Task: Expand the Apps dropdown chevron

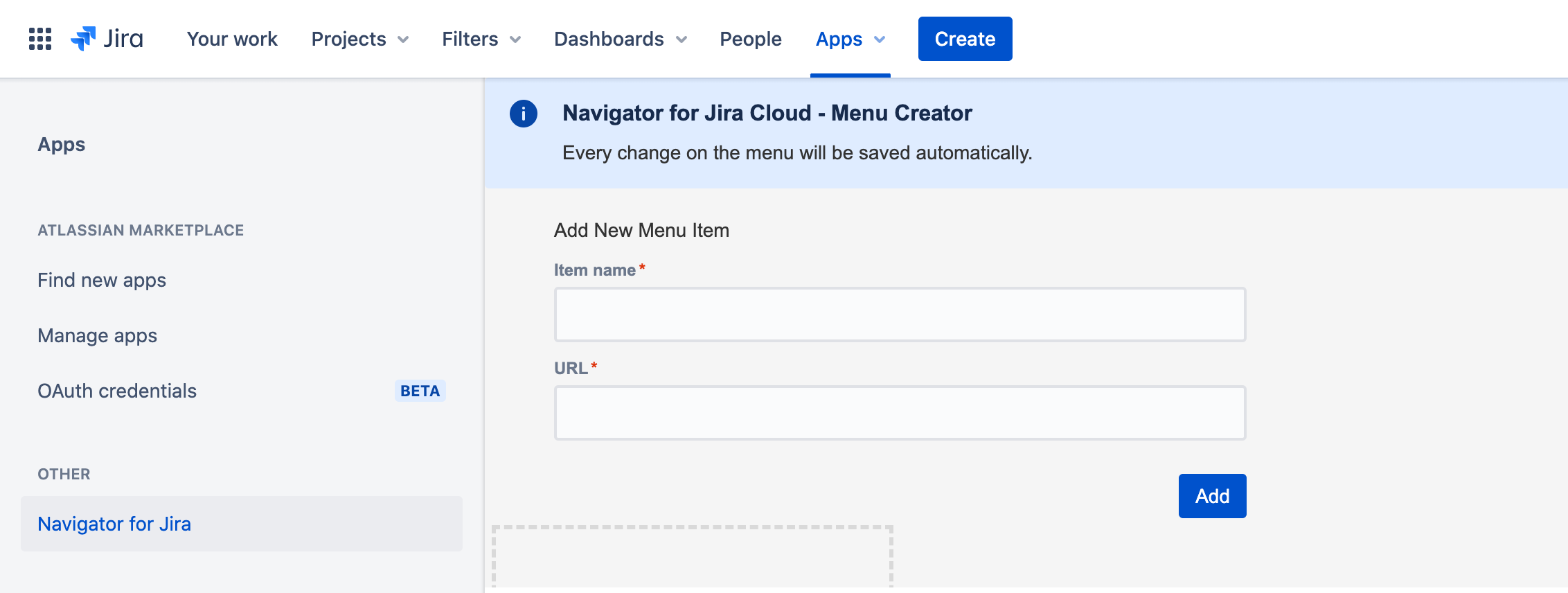Action: 880,39
